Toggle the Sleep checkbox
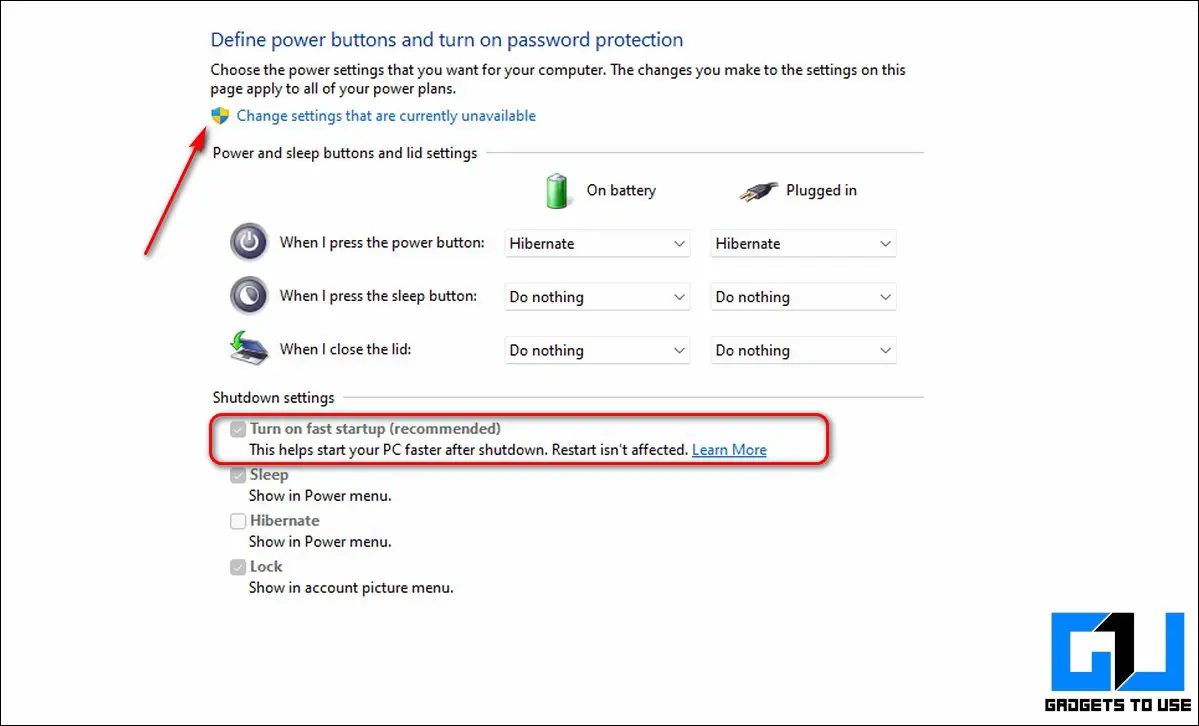 click(x=238, y=475)
